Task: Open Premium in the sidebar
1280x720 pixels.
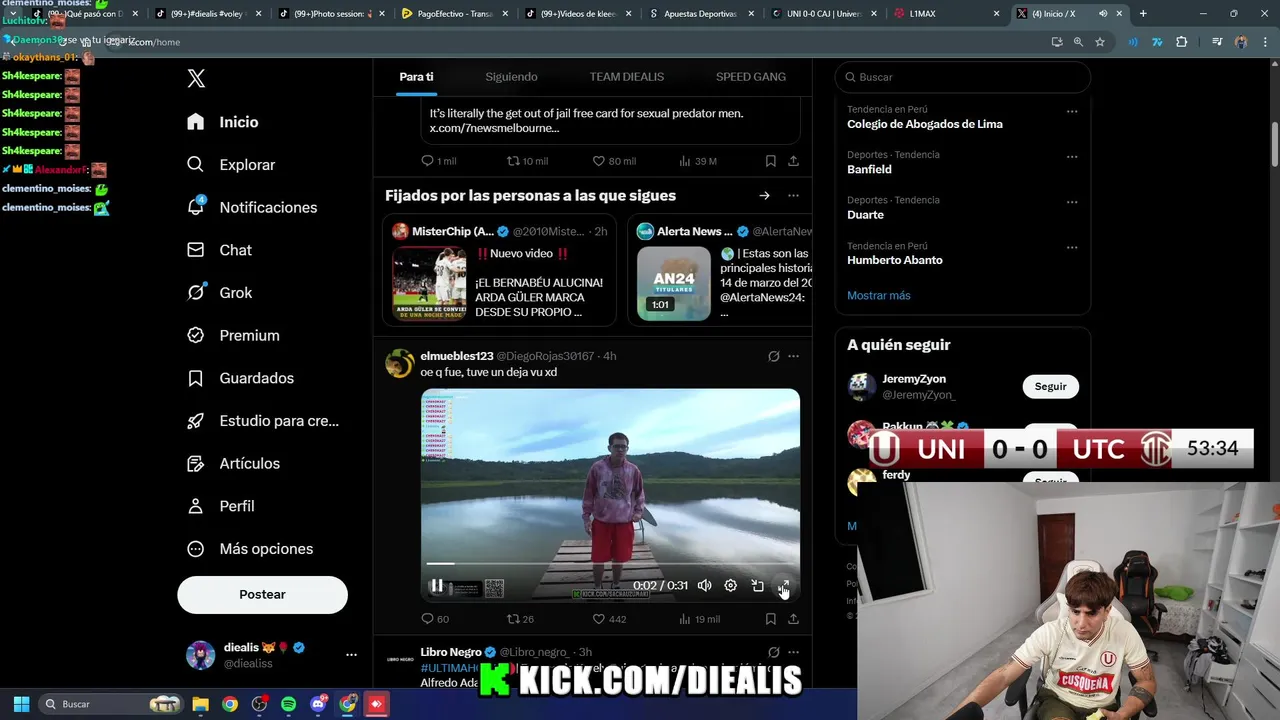Action: pyautogui.click(x=233, y=336)
